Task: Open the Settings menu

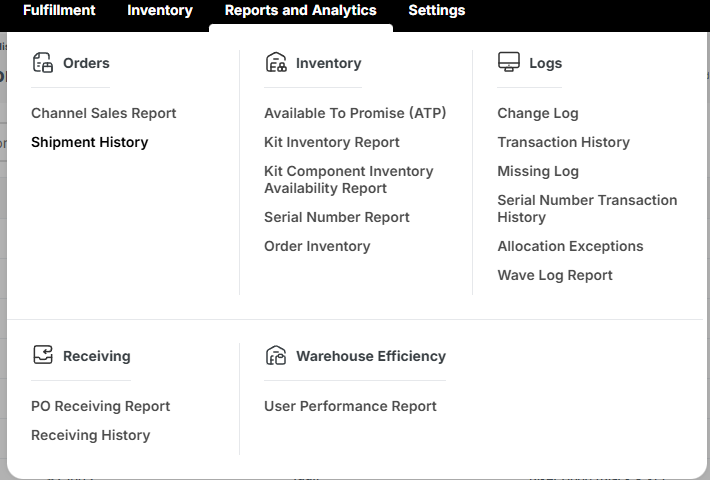Action: 437,10
